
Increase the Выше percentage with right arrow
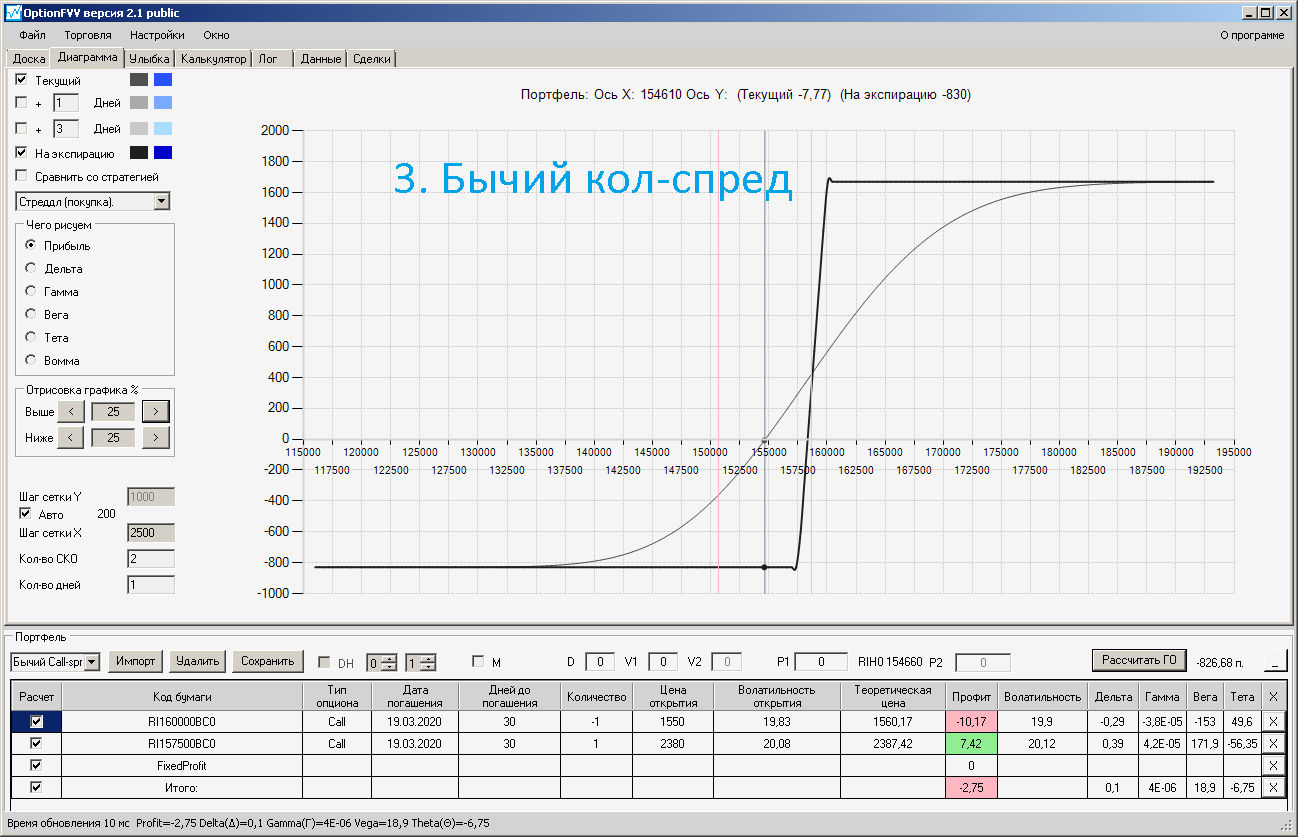(155, 411)
